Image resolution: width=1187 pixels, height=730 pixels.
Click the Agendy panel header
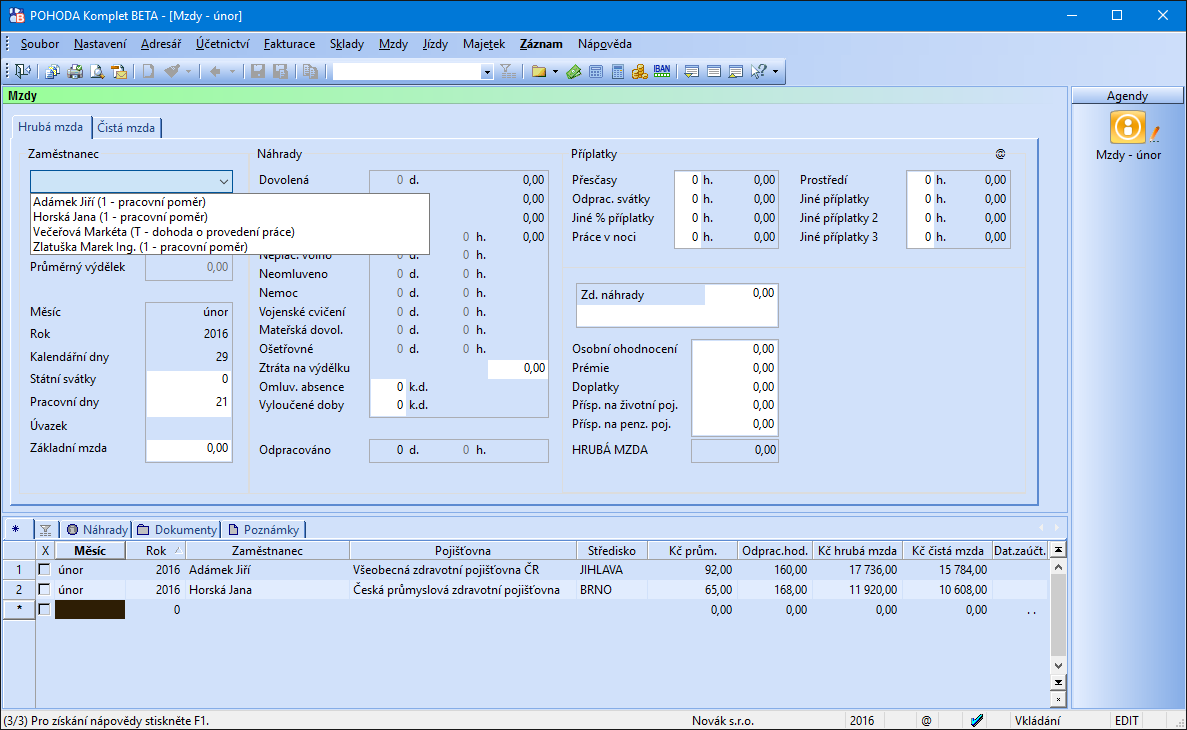(x=1127, y=95)
